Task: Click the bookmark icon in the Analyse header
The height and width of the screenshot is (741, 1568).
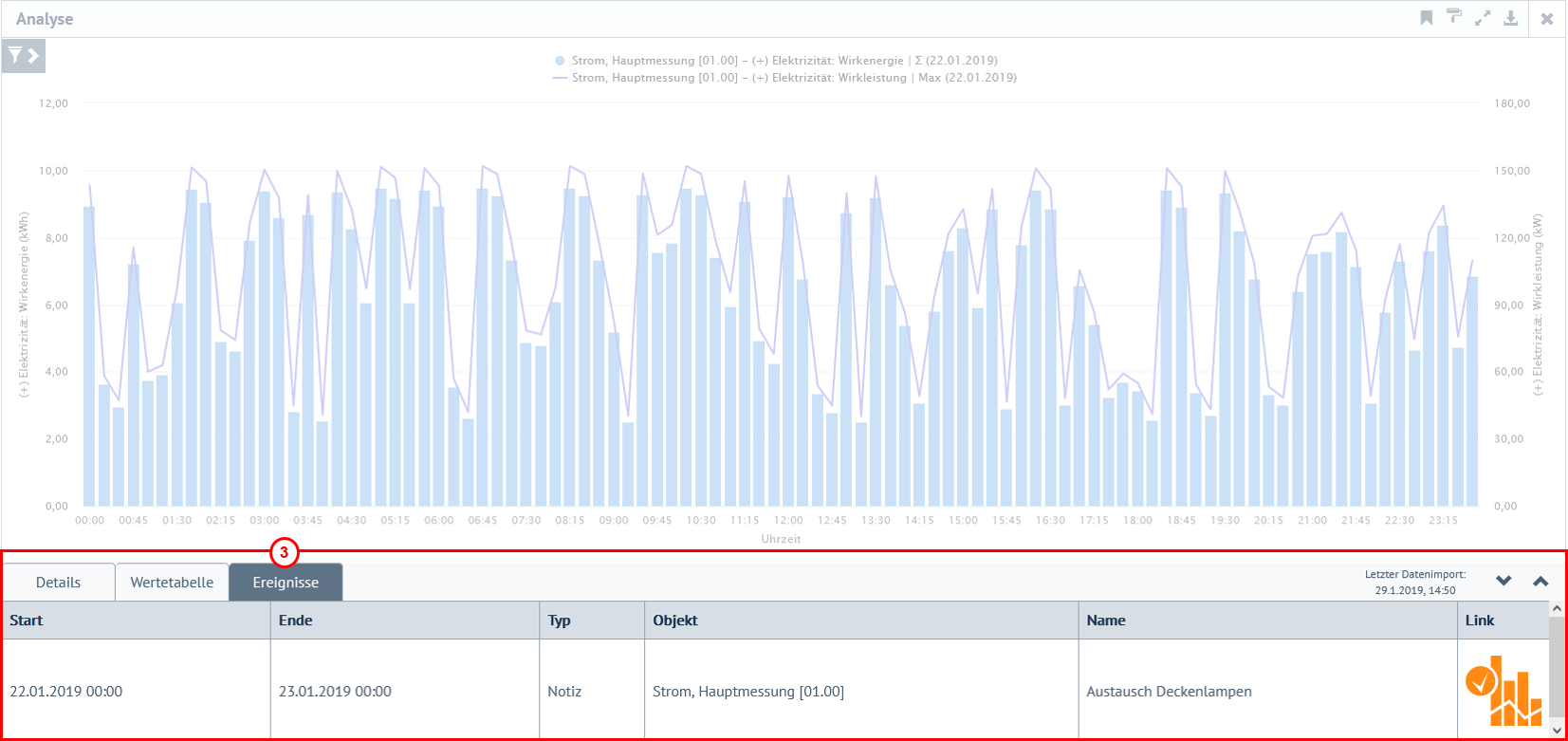Action: pyautogui.click(x=1426, y=18)
